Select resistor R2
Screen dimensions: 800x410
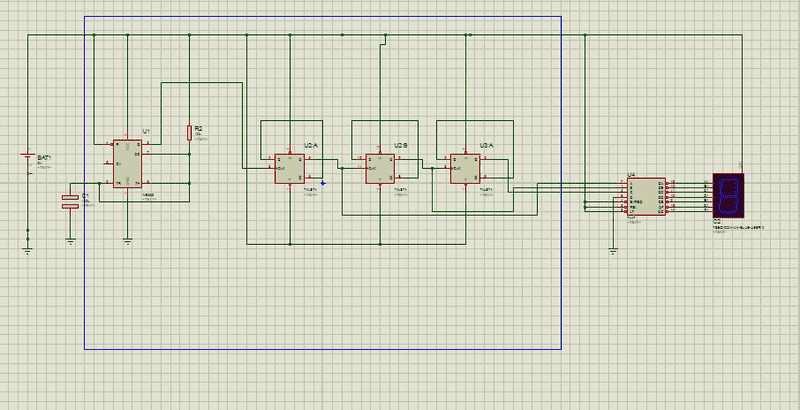click(189, 132)
